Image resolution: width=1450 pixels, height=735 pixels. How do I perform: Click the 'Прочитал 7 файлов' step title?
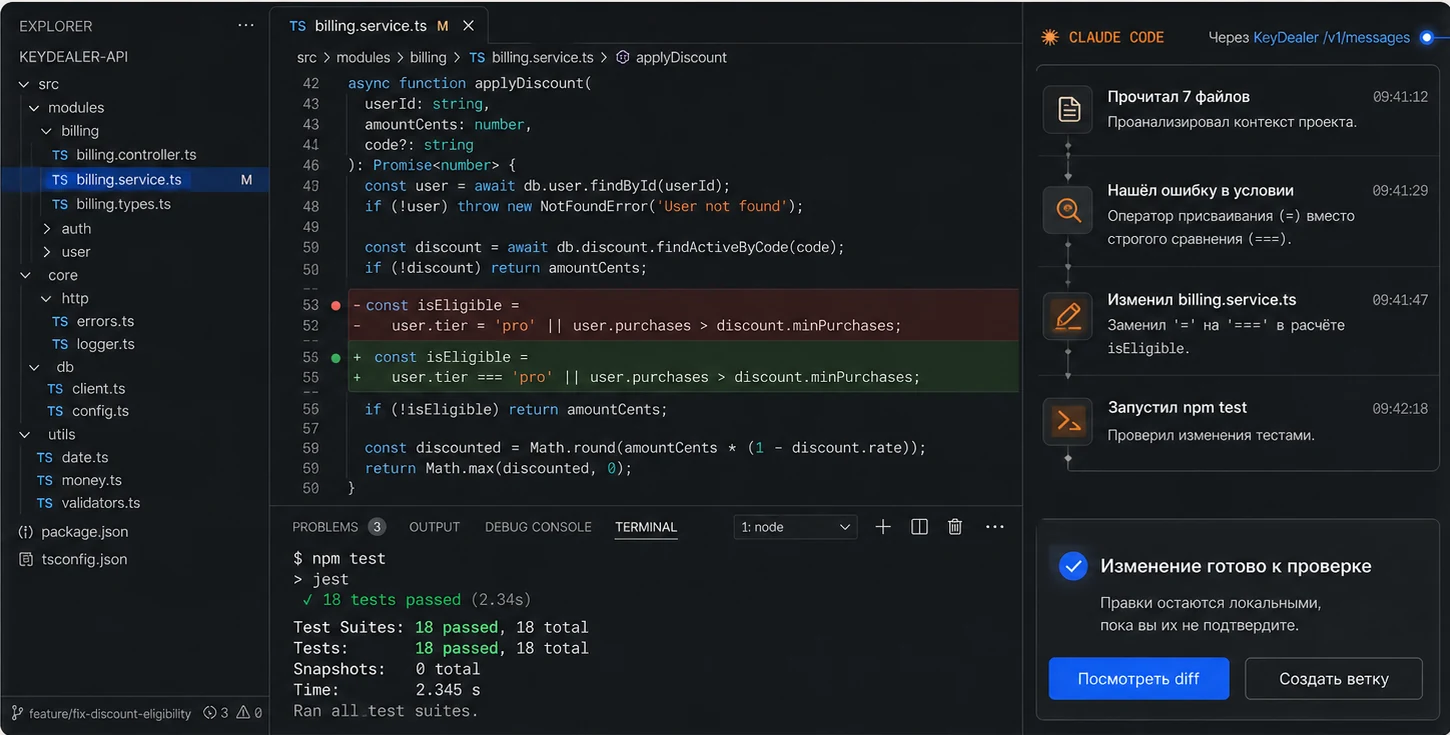coord(1179,97)
